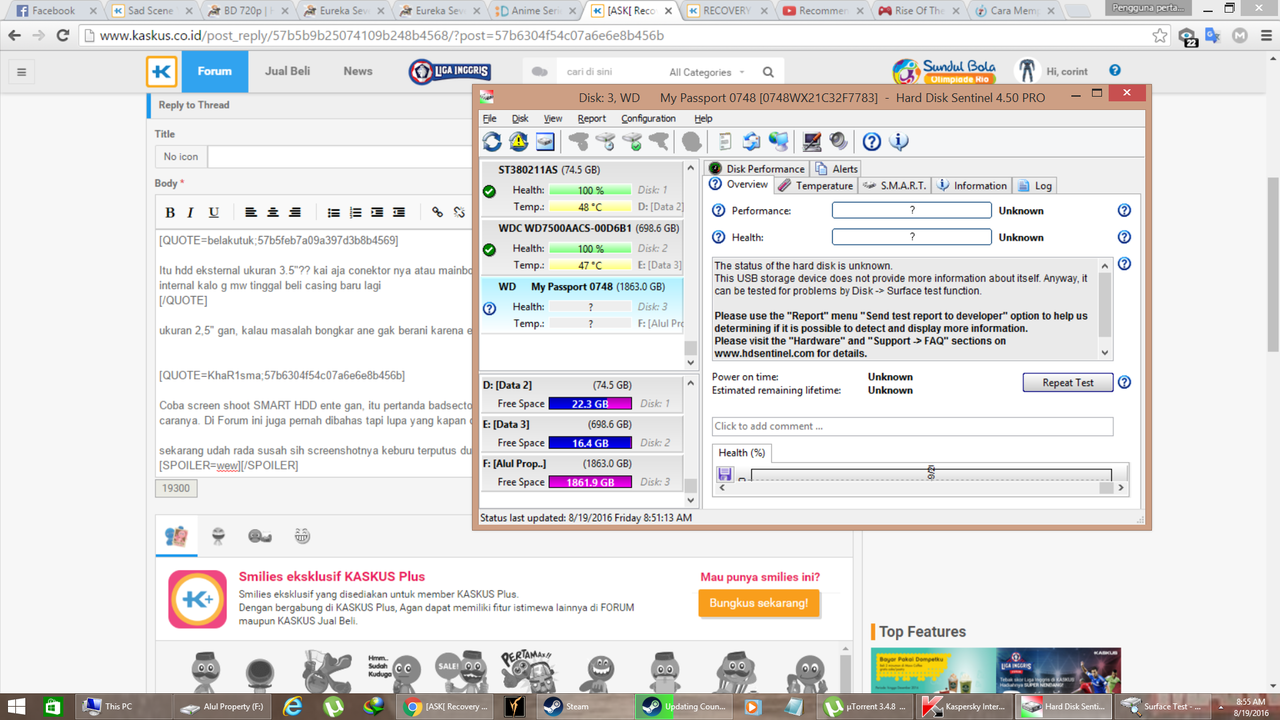Click help icon next to Health label
This screenshot has width=1280, height=720.
tap(718, 237)
